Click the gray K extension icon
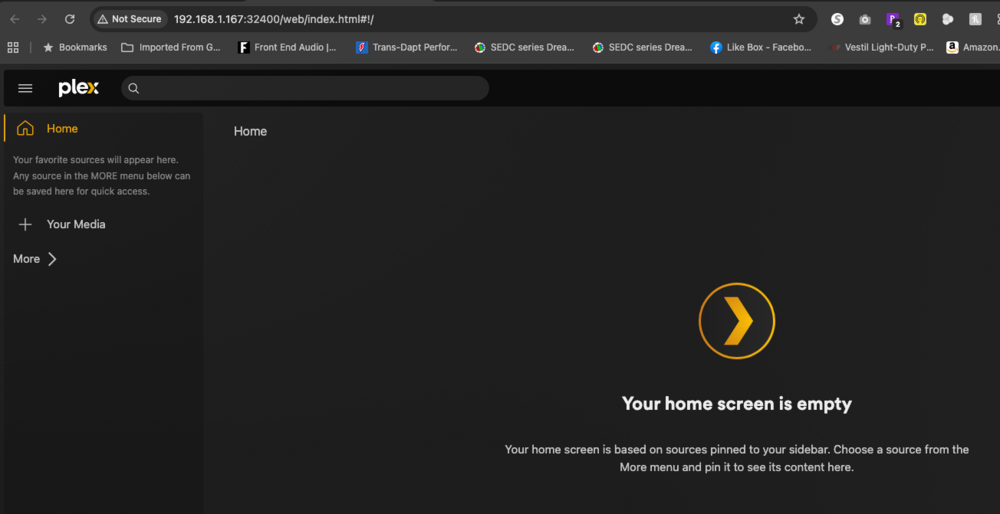The height and width of the screenshot is (514, 1000). tap(975, 19)
